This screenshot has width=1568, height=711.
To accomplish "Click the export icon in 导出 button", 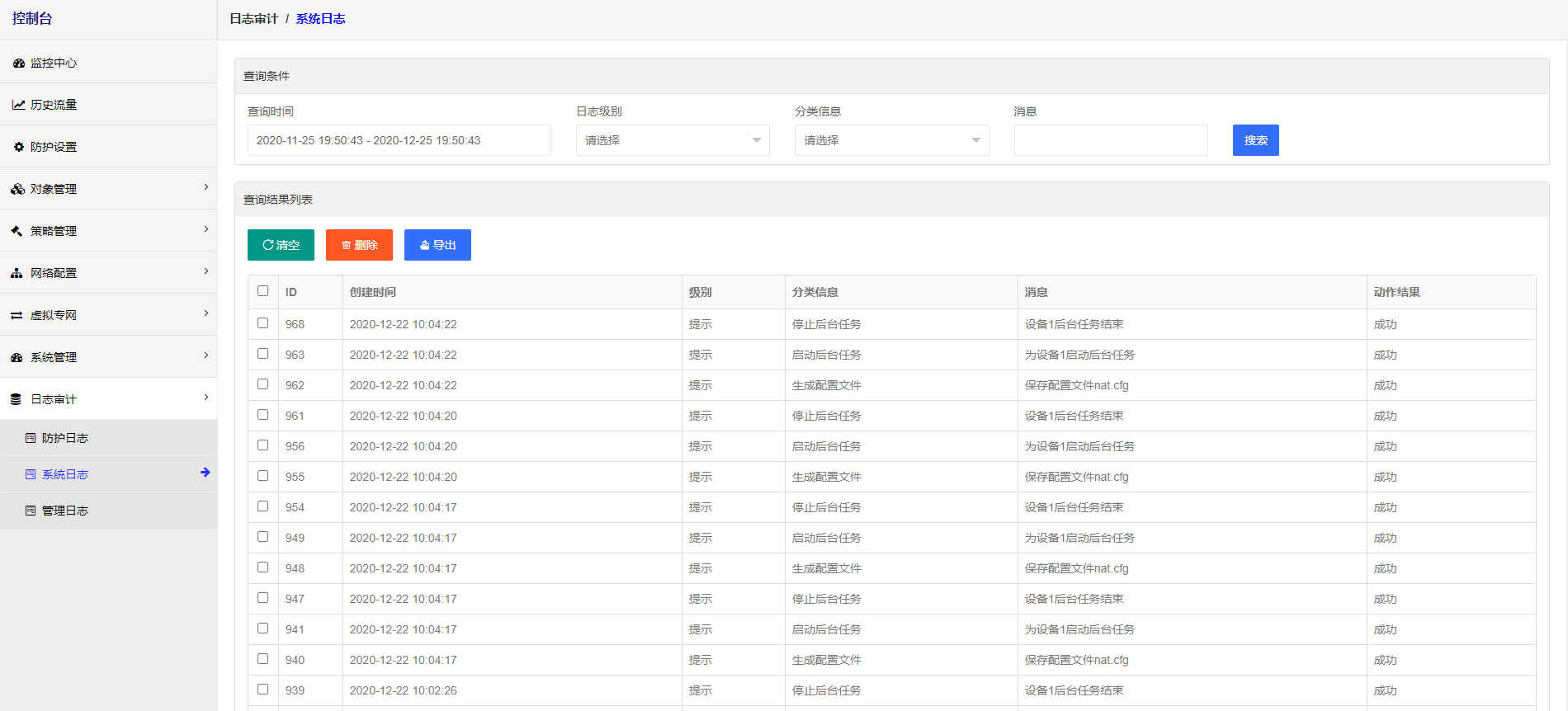I will click(x=425, y=245).
